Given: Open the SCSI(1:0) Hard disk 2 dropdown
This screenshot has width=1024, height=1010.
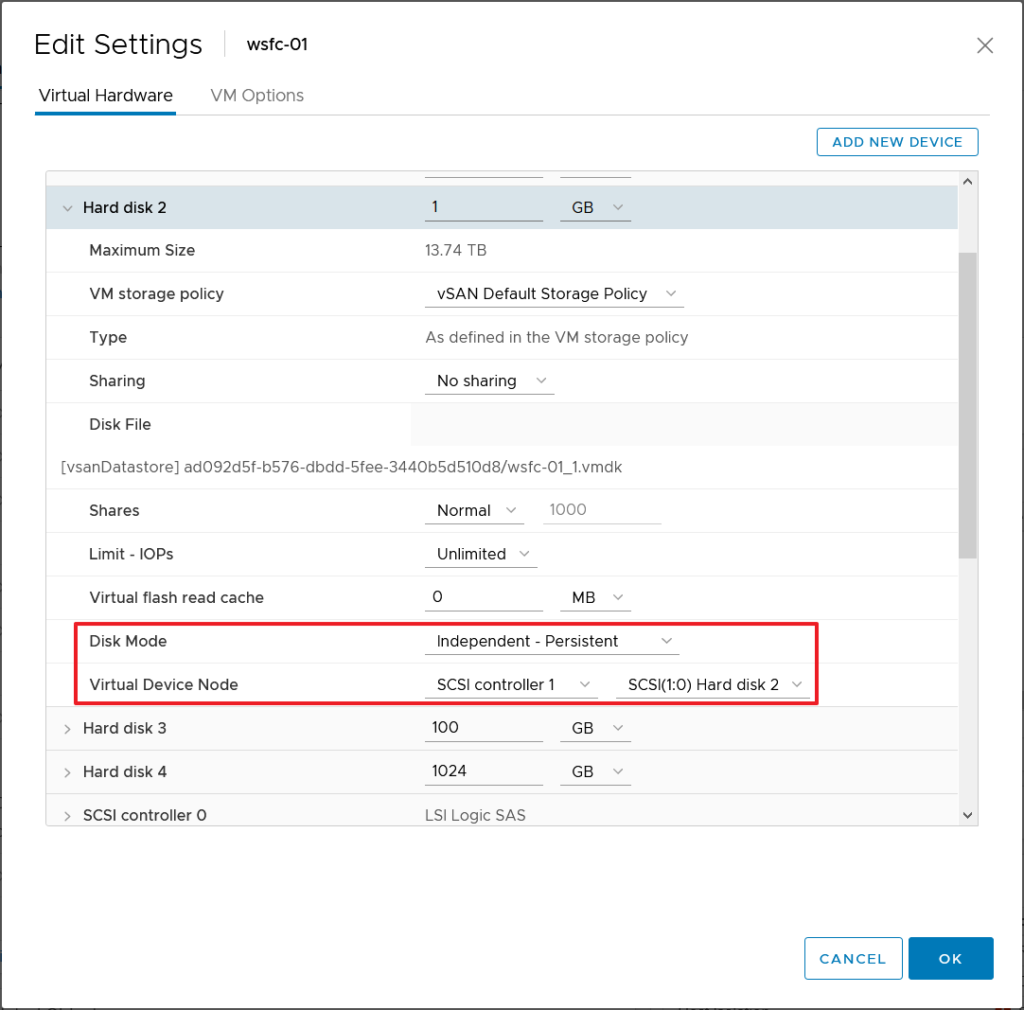Looking at the screenshot, I should click(712, 685).
